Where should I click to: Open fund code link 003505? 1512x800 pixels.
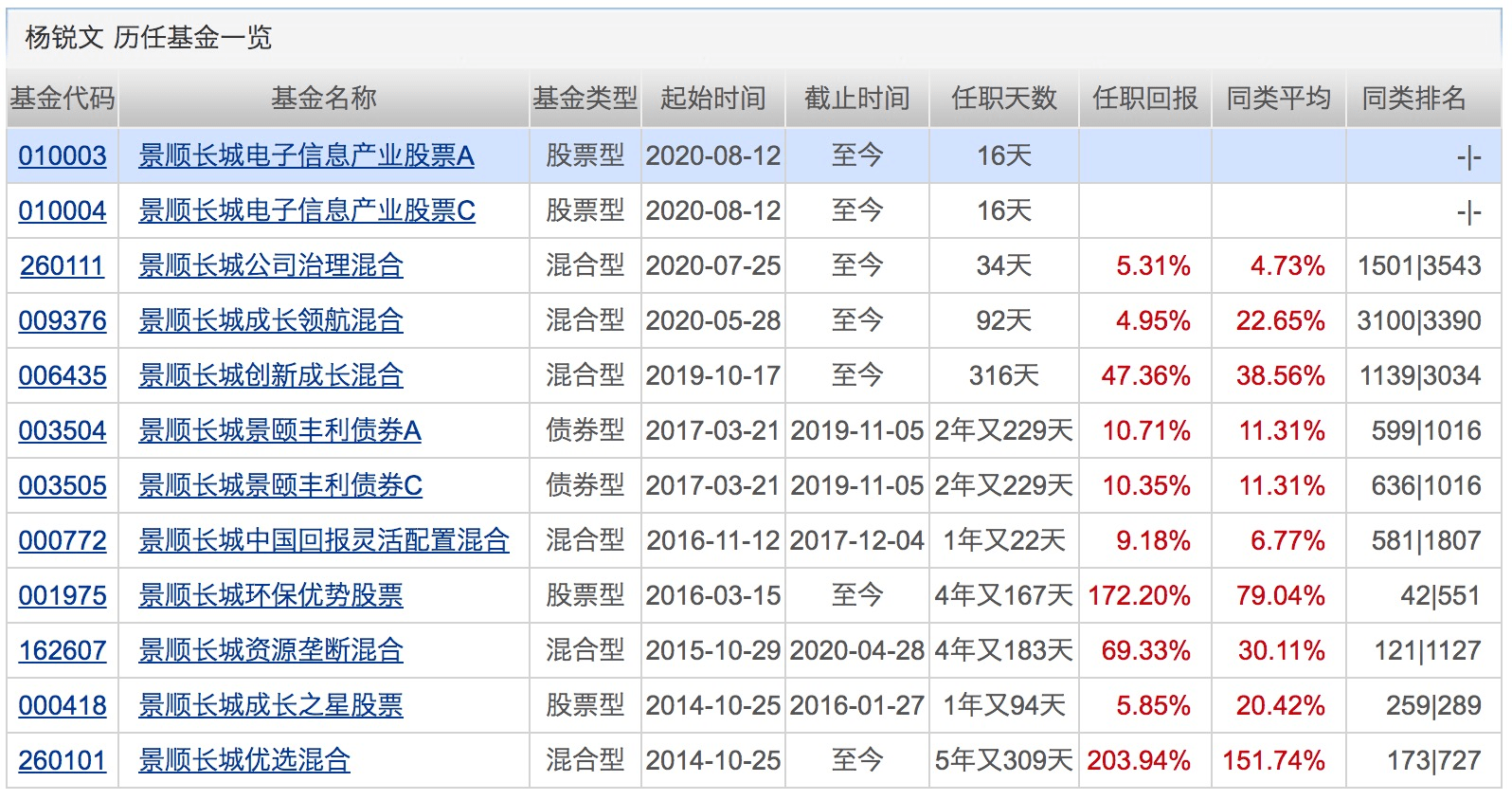coord(63,485)
